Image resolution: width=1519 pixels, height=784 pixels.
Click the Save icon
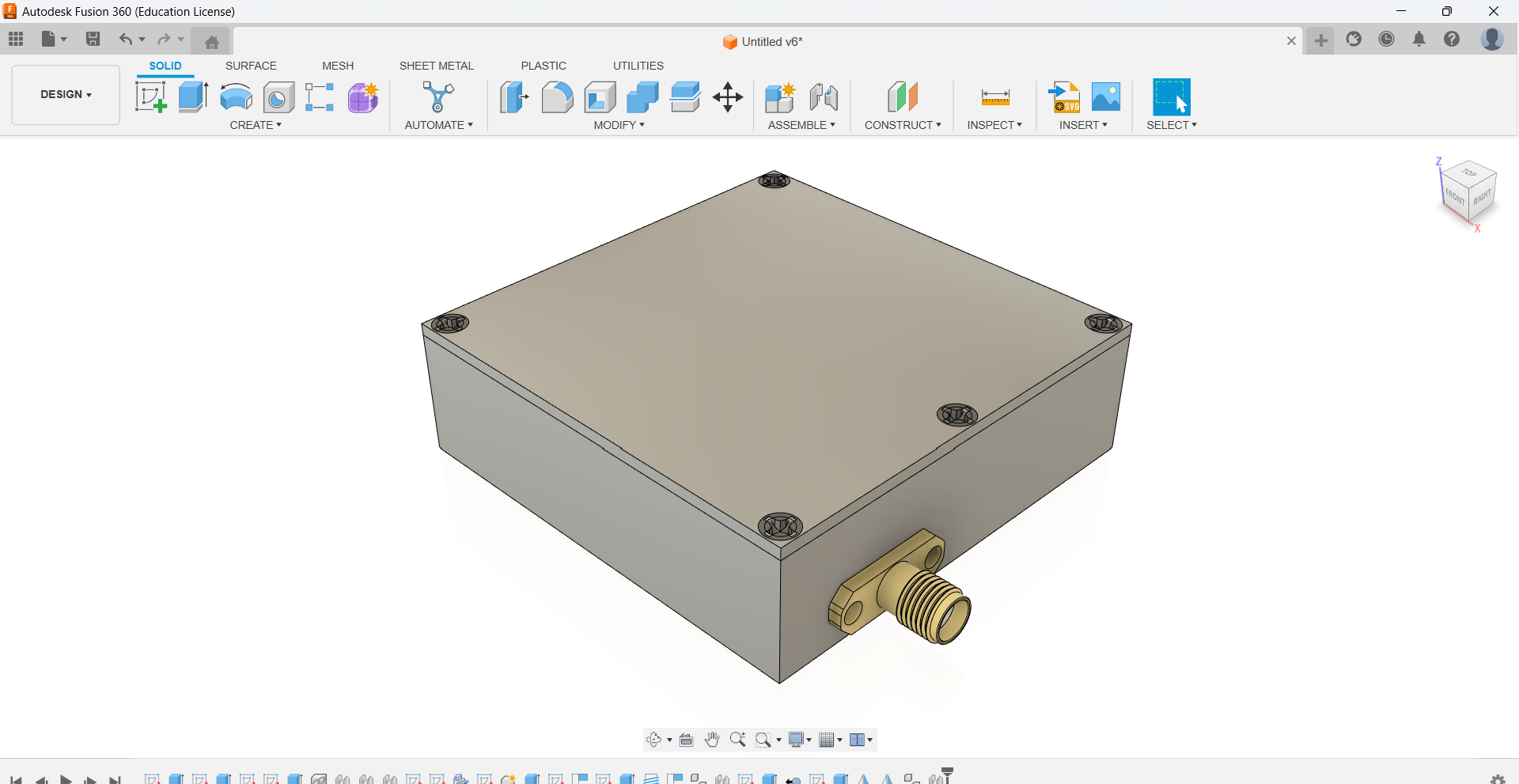tap(93, 39)
